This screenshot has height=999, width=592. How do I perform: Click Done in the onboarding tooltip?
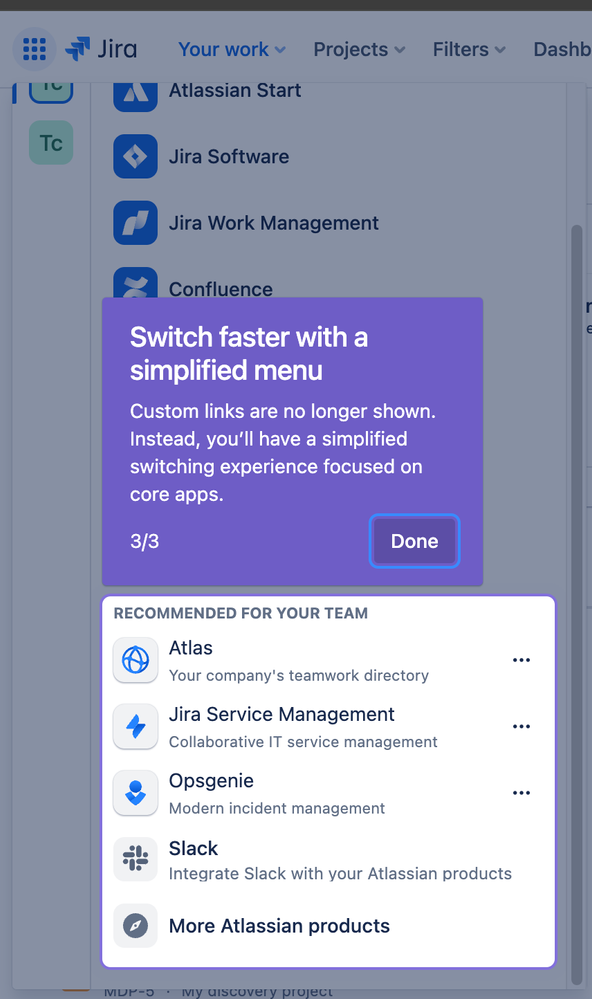[414, 541]
